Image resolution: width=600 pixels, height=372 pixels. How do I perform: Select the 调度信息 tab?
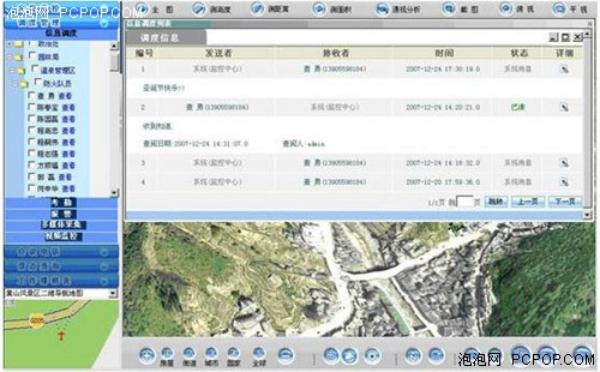166,38
